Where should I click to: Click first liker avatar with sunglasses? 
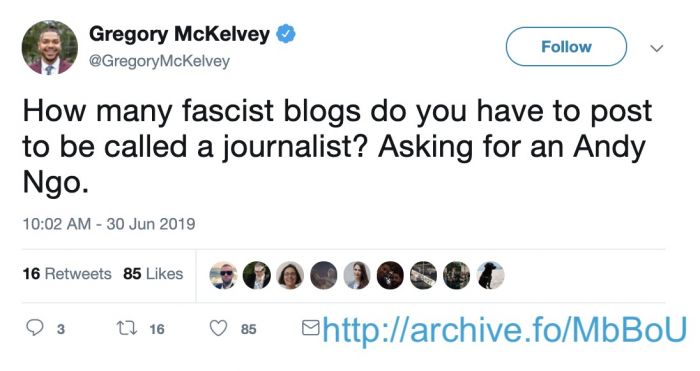(x=223, y=275)
